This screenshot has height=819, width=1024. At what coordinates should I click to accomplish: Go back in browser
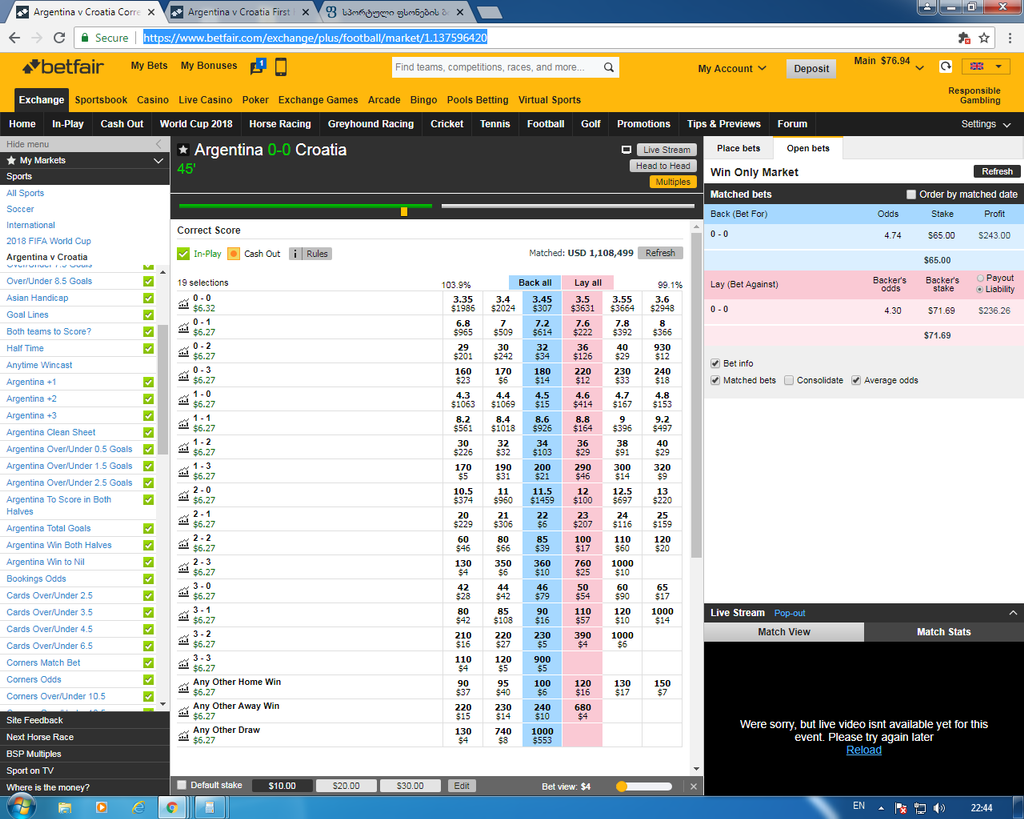[14, 38]
